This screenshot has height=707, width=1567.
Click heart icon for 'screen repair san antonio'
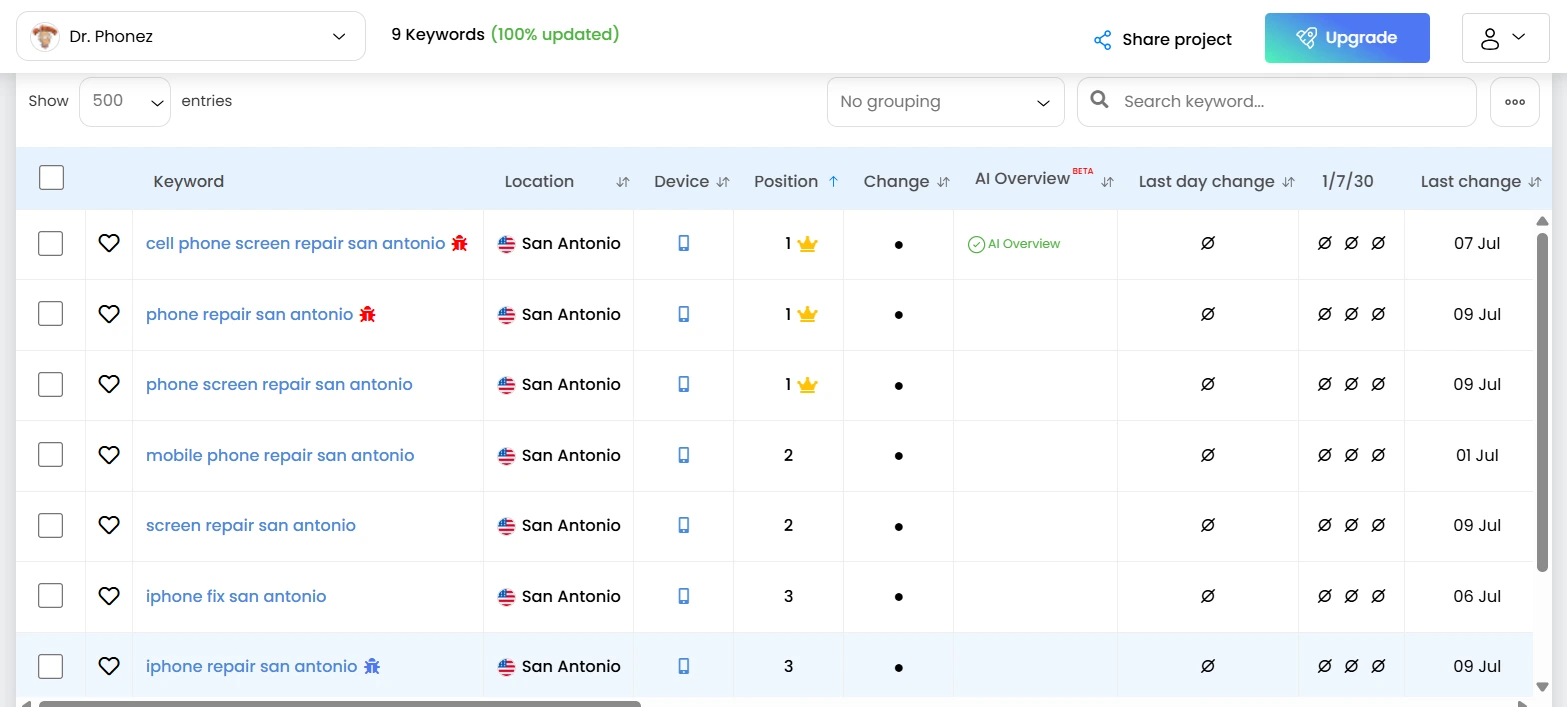(x=109, y=525)
